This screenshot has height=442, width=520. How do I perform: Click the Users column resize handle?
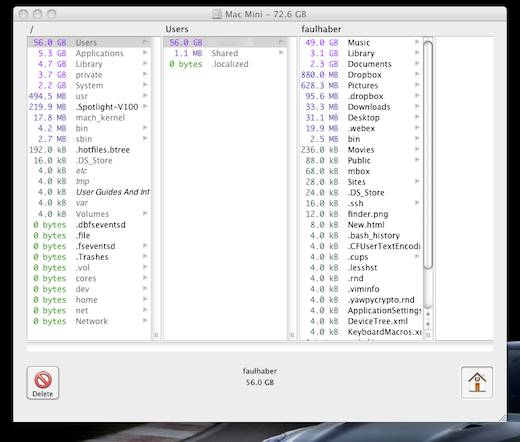(x=292, y=335)
